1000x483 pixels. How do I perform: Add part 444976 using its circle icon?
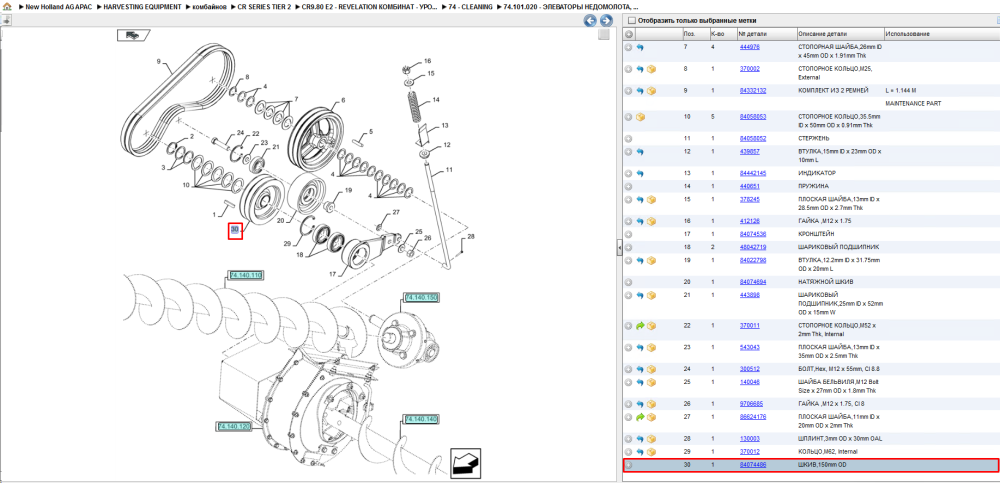click(x=629, y=47)
